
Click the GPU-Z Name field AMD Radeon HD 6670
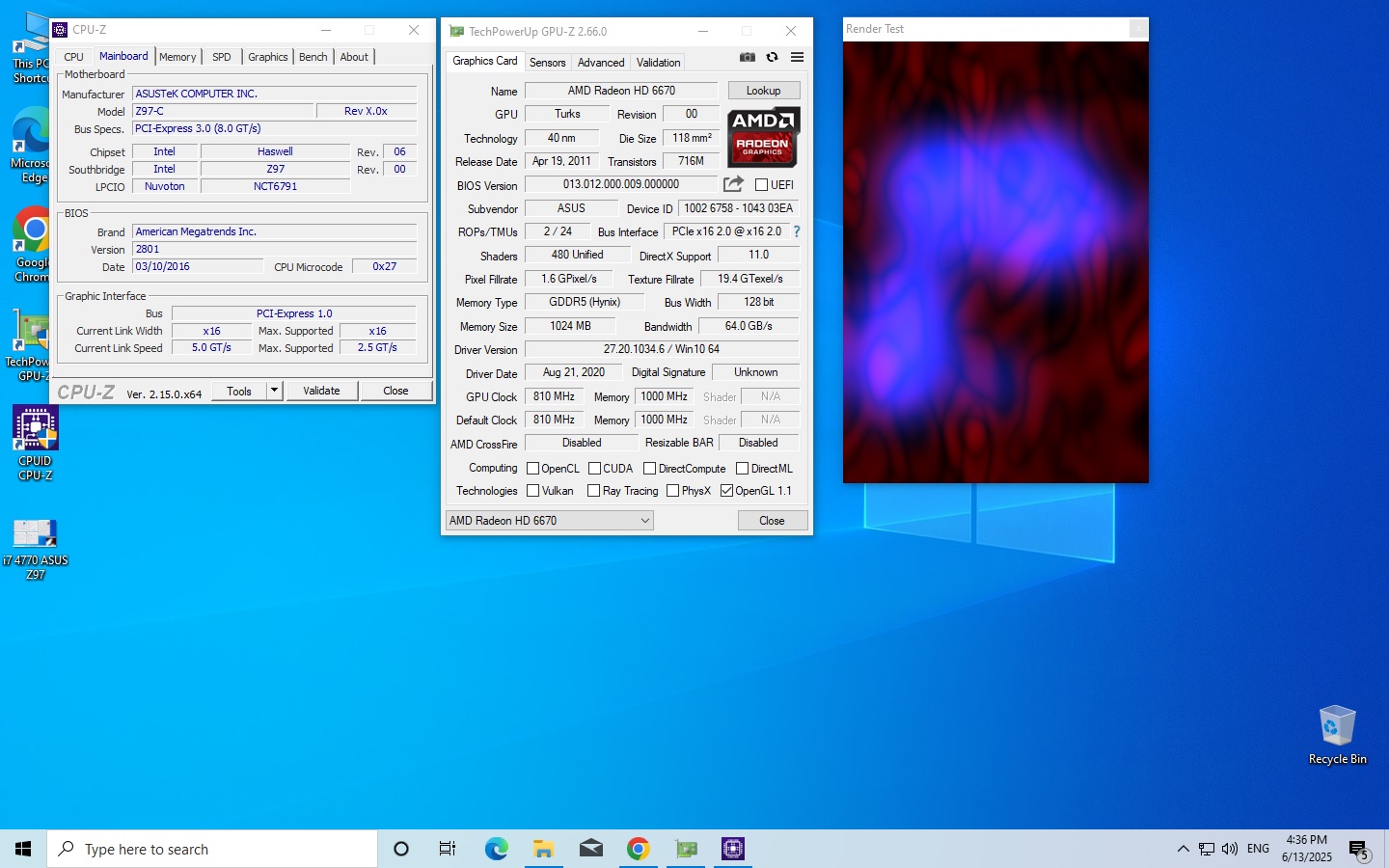click(x=621, y=91)
